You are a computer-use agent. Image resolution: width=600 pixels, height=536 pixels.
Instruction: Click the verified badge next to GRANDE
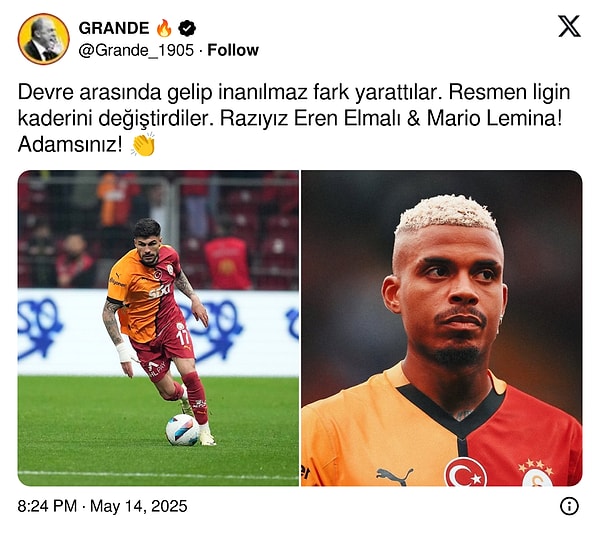point(187,28)
